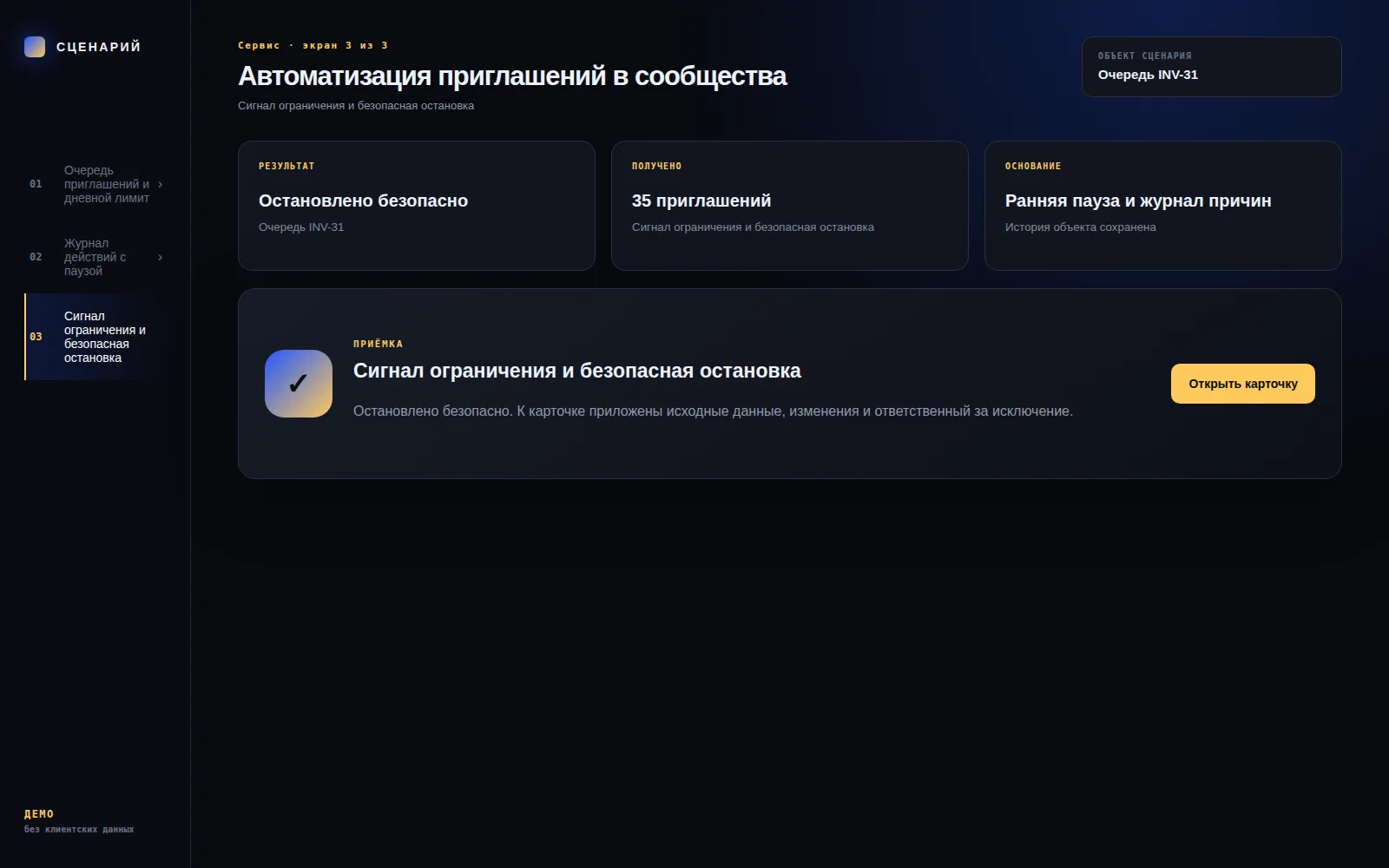Image resolution: width=1389 pixels, height=868 pixels.
Task: Click the text без клиентских данных
Action: click(79, 830)
